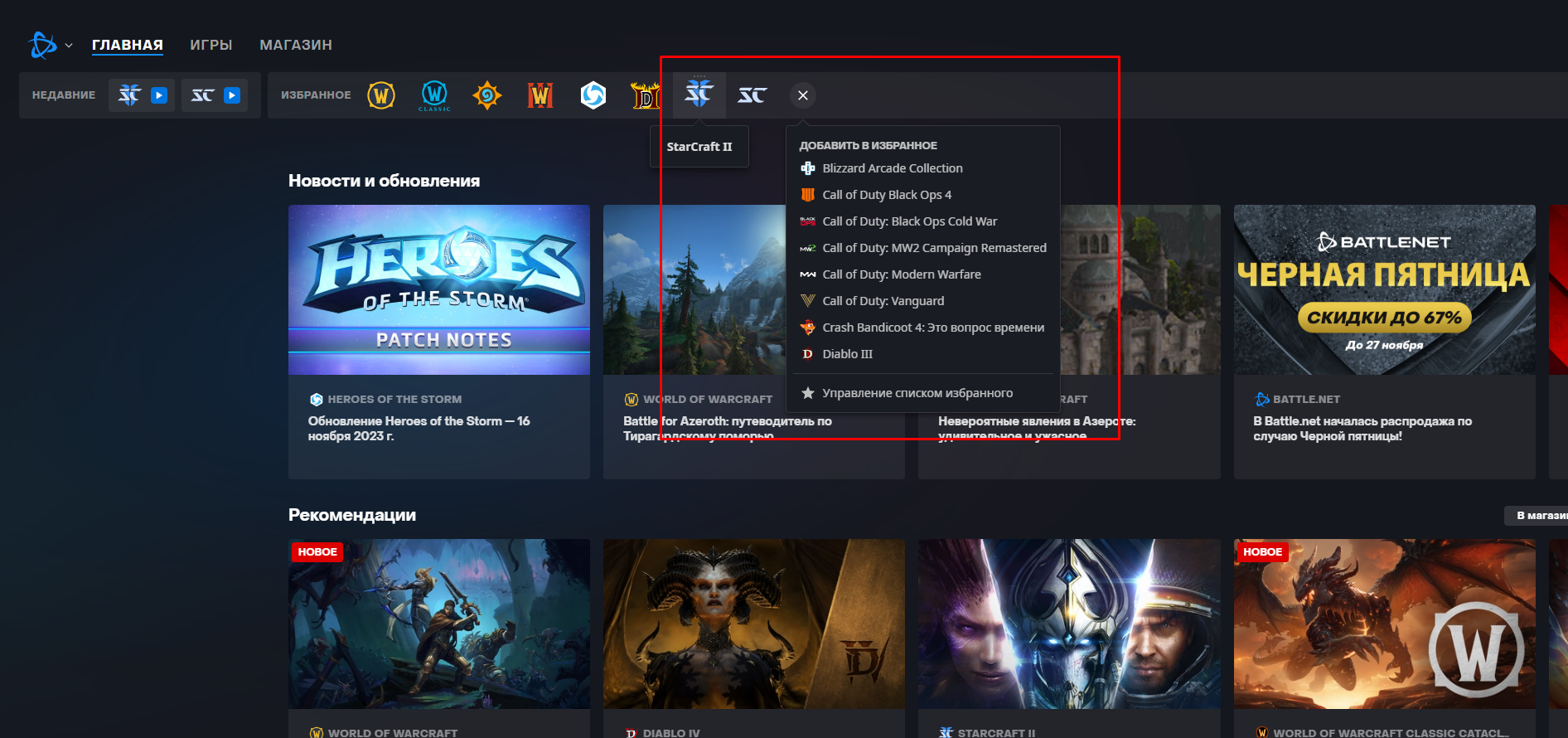The image size is (1568, 738).
Task: Click the HEROES OF THE STORM category label
Action: (x=394, y=400)
